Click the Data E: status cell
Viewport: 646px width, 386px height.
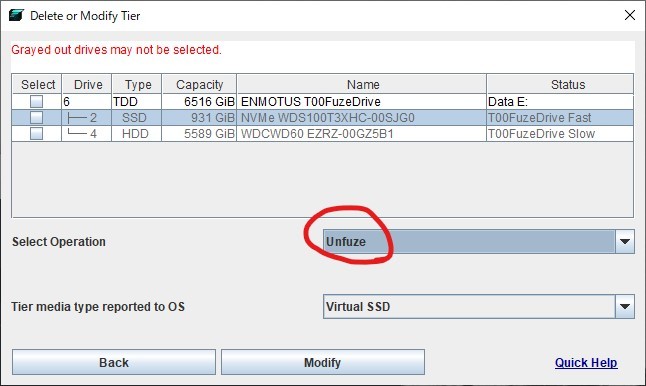[x=560, y=101]
